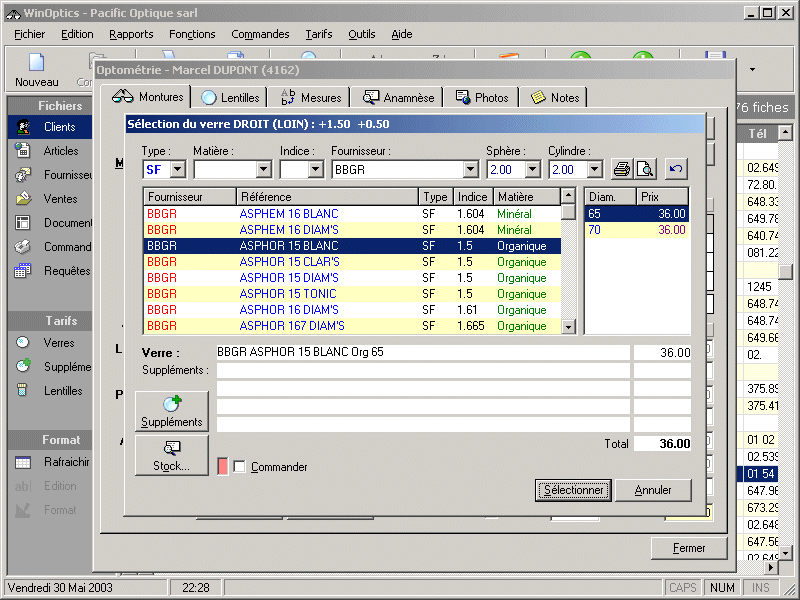The width and height of the screenshot is (800, 600).
Task: Click the blue undo arrow icon
Action: [x=677, y=169]
